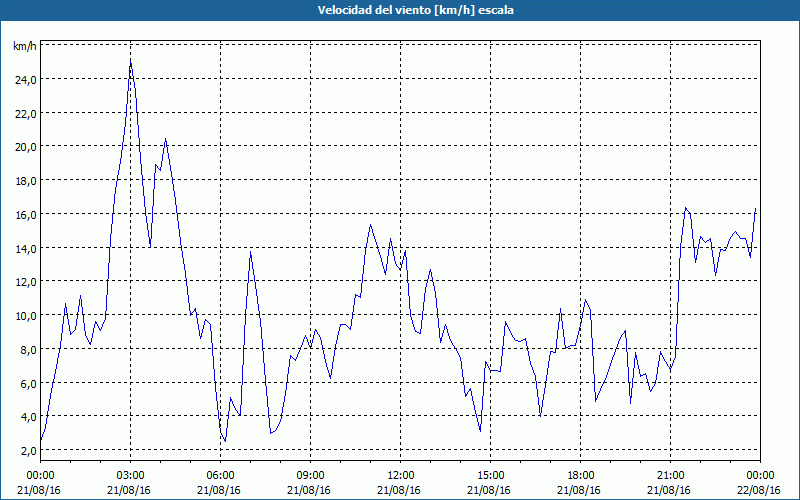Pick the 15:00 time axis label
Image resolution: width=800 pixels, height=500 pixels.
(x=490, y=476)
